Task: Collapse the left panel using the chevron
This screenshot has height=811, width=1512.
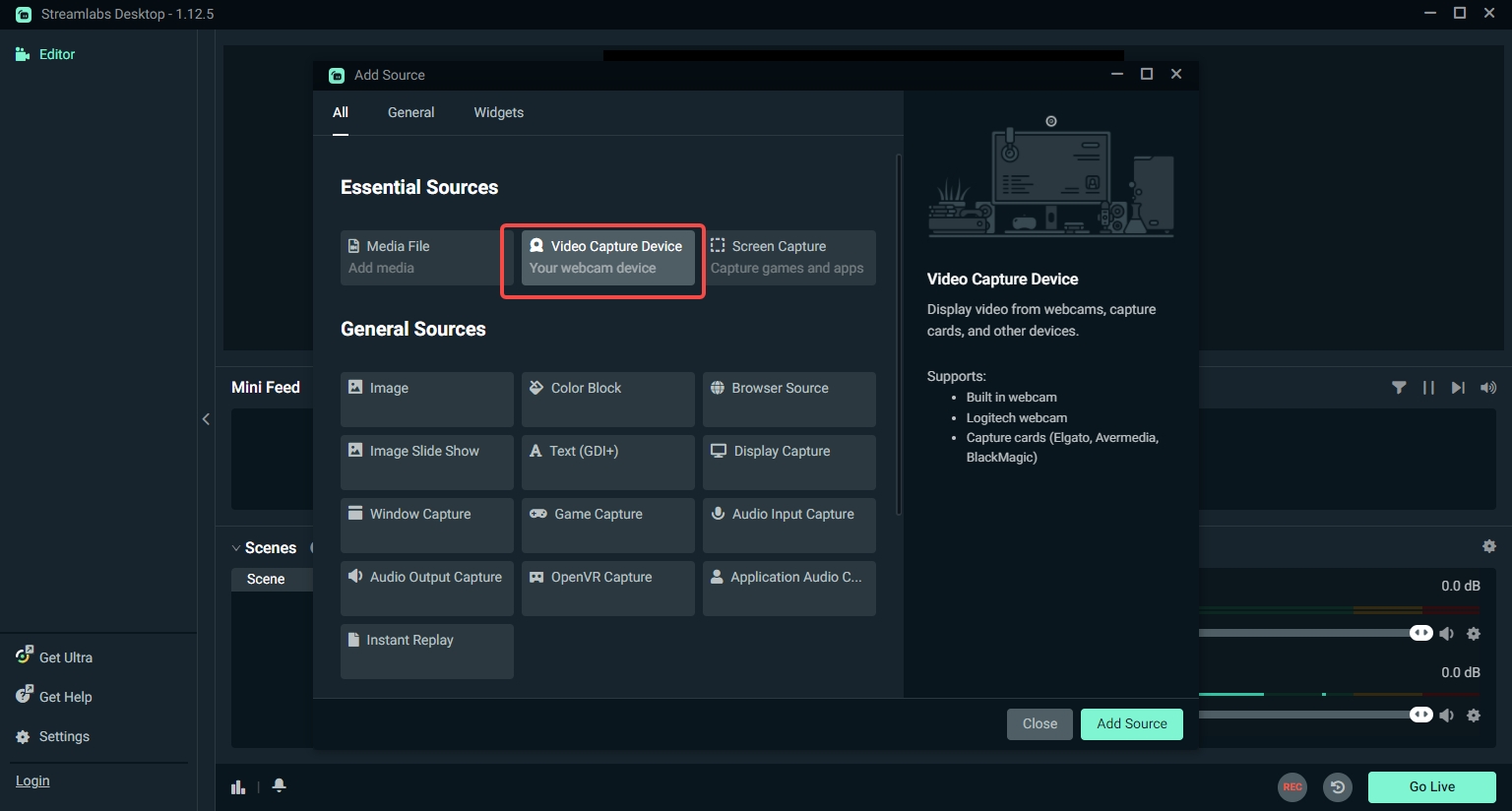Action: click(x=206, y=418)
